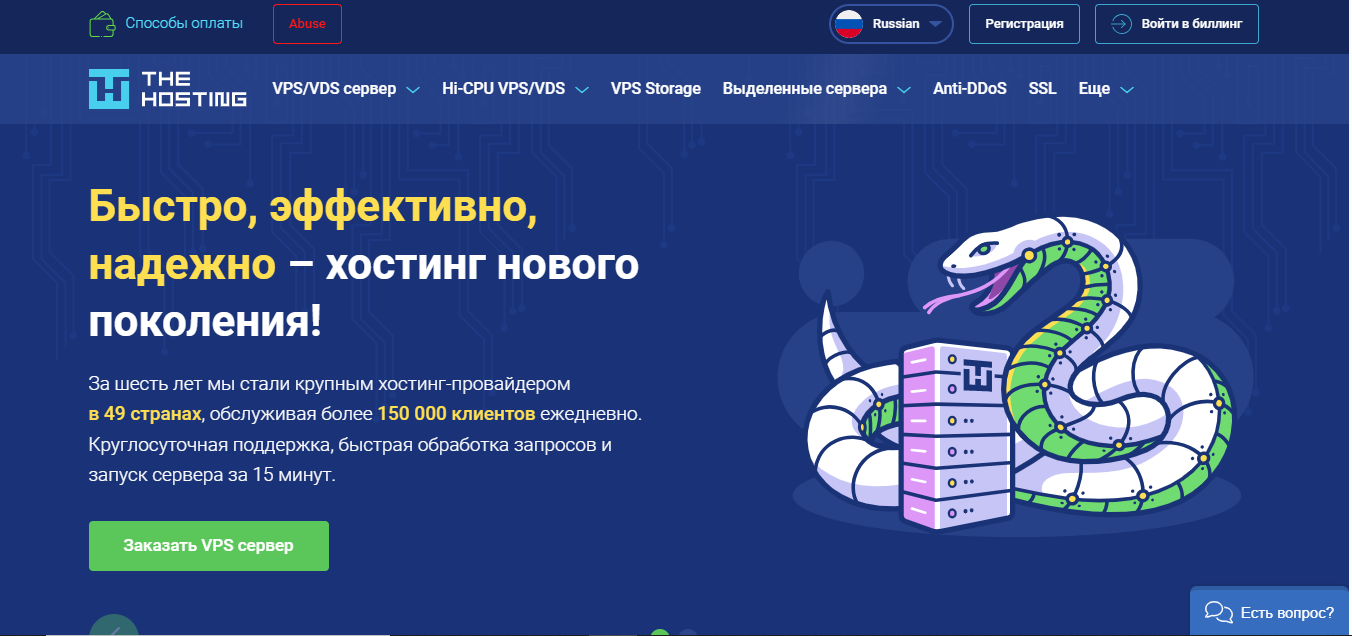Click the Регистрация button
The height and width of the screenshot is (636, 1352).
pos(1024,24)
